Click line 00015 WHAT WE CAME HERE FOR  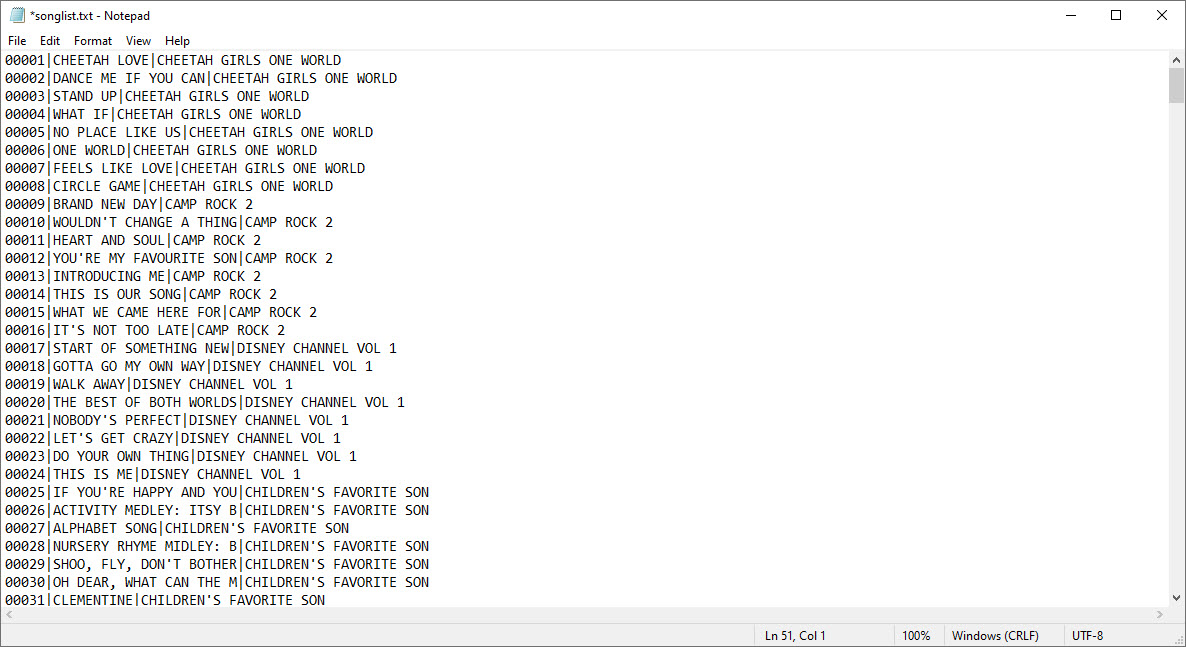pos(161,313)
